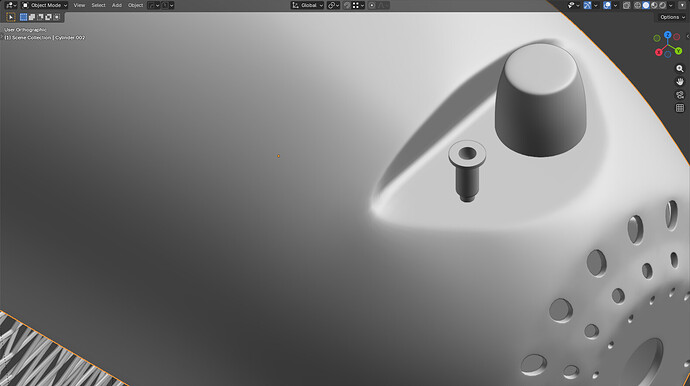Toggle viewport gizmos display
Image resolution: width=690 pixels, height=386 pixels.
pos(587,5)
